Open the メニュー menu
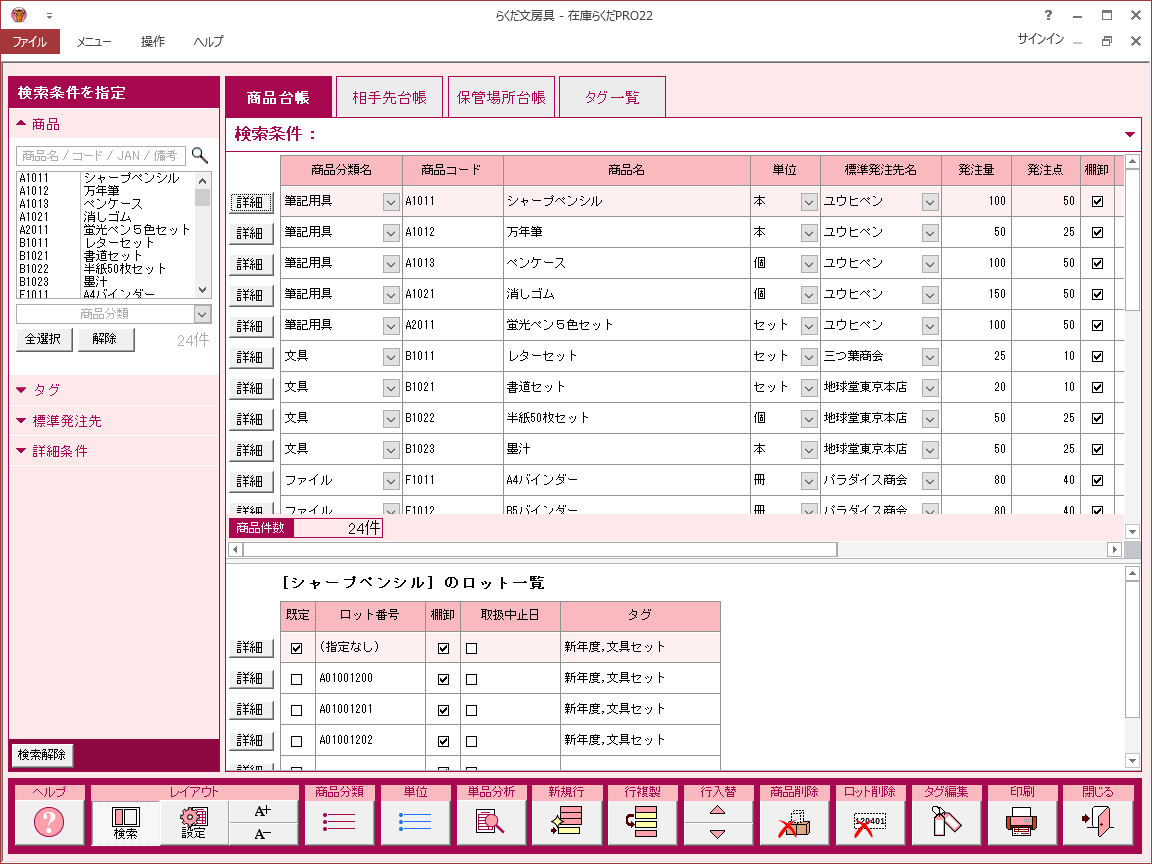The image size is (1152, 864). [x=94, y=41]
